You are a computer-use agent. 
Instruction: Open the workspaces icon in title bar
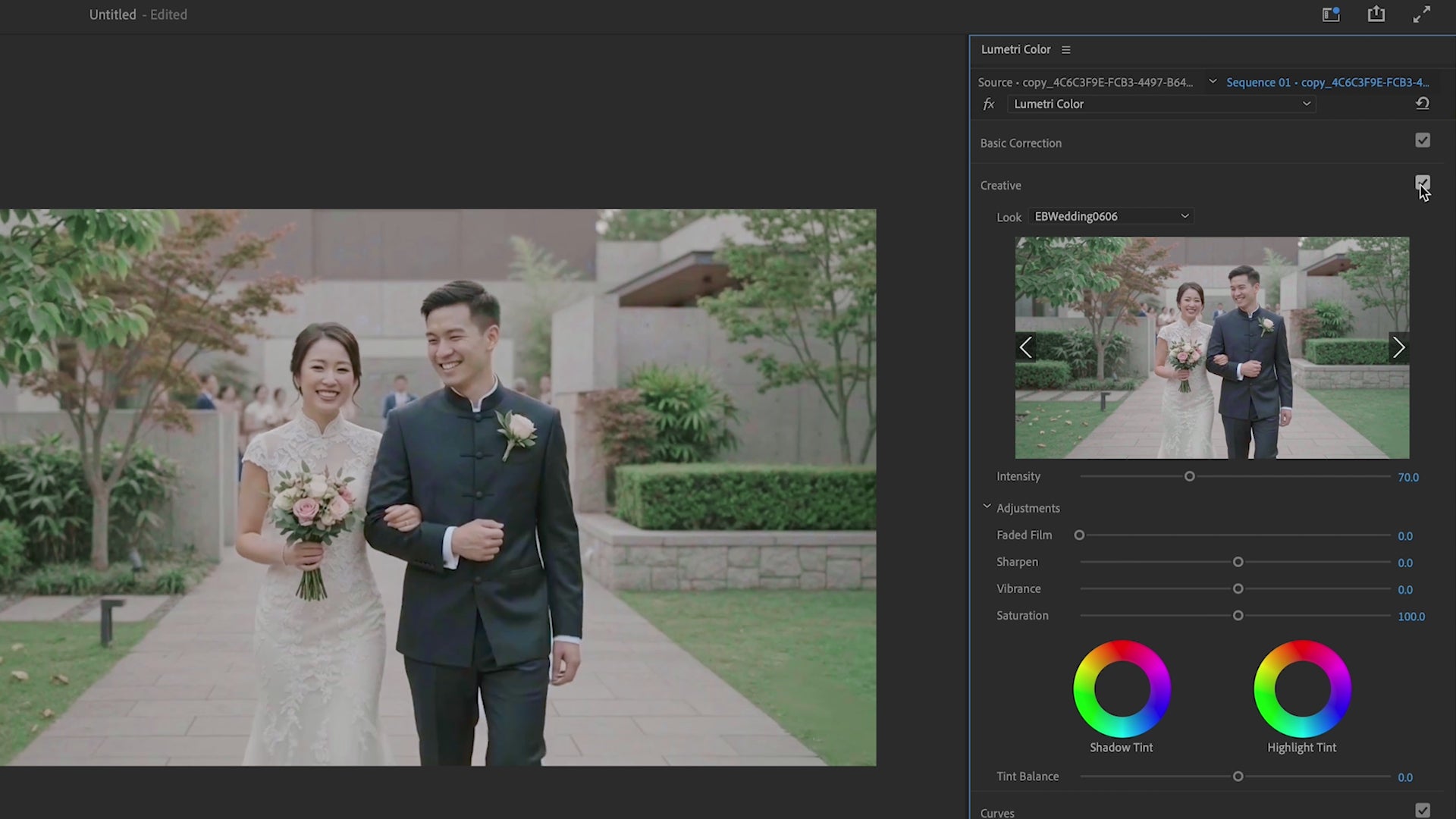(x=1331, y=14)
